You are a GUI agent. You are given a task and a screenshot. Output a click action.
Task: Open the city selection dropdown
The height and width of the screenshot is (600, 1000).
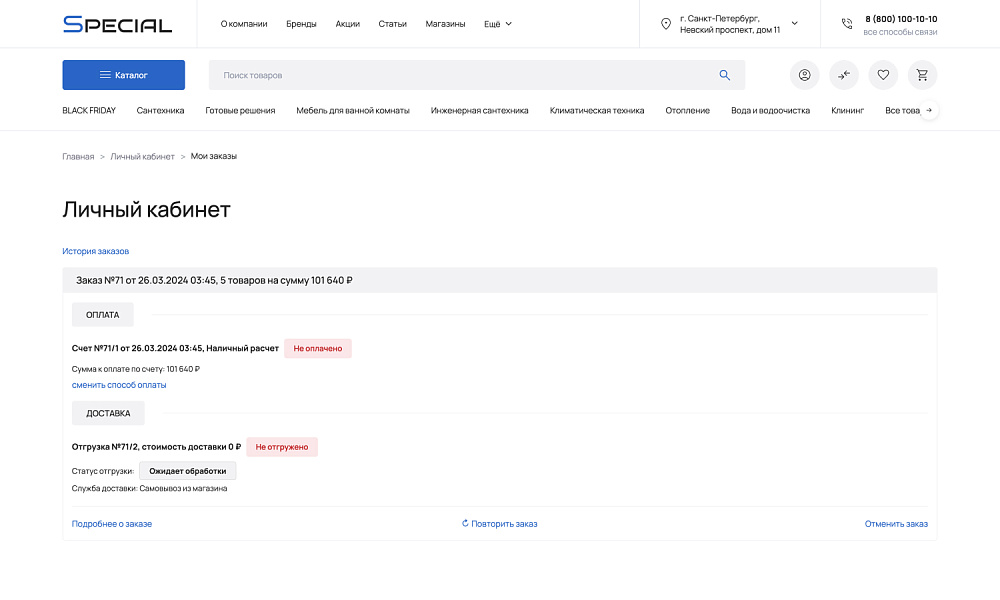[x=794, y=23]
